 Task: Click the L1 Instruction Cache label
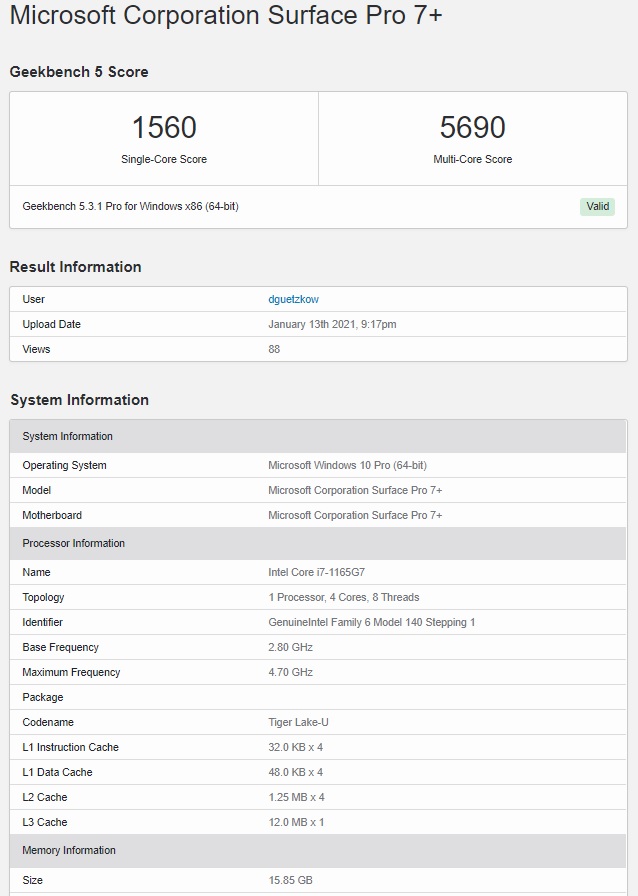click(70, 747)
